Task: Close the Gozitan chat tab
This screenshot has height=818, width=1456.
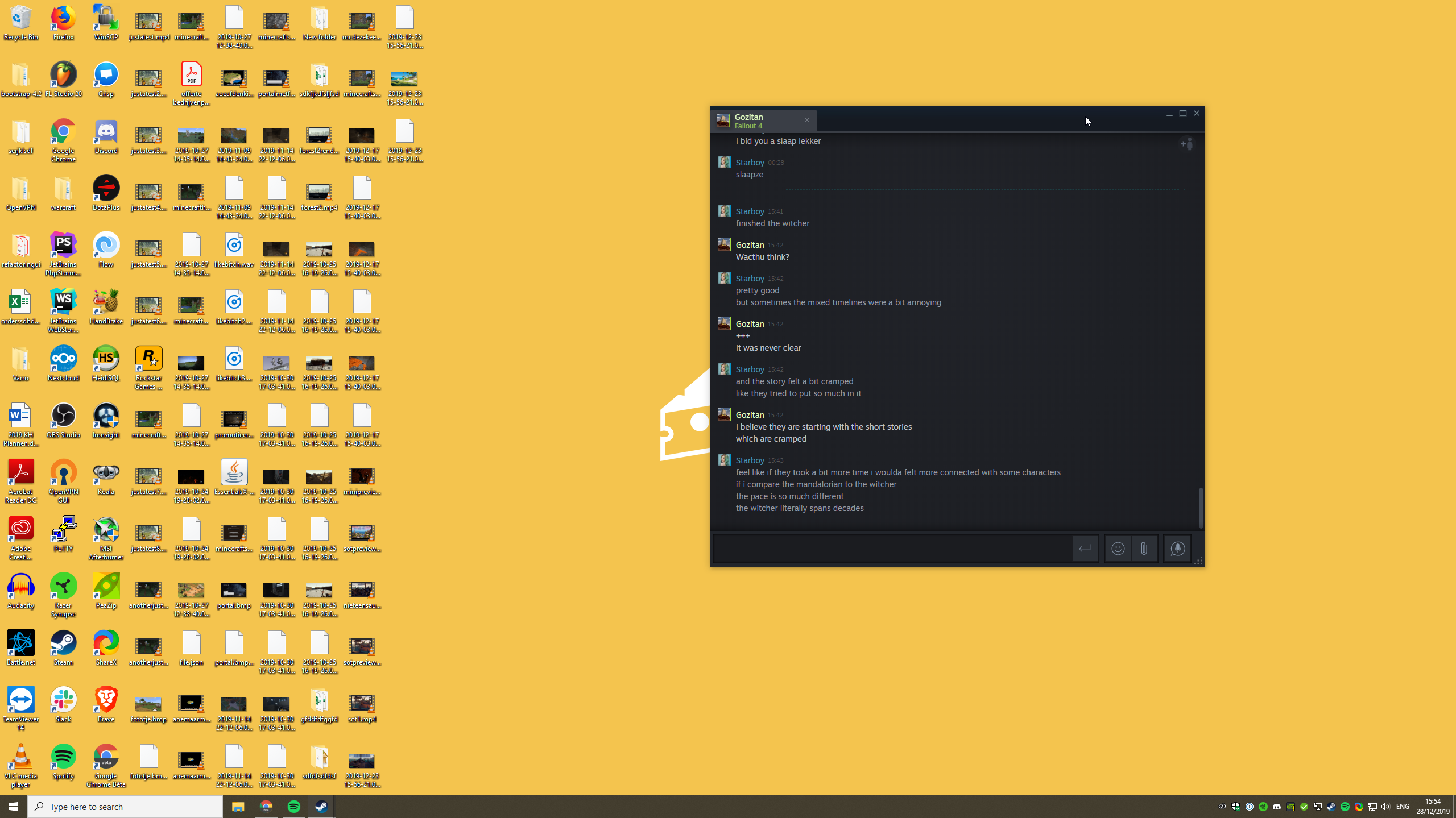Action: [806, 120]
